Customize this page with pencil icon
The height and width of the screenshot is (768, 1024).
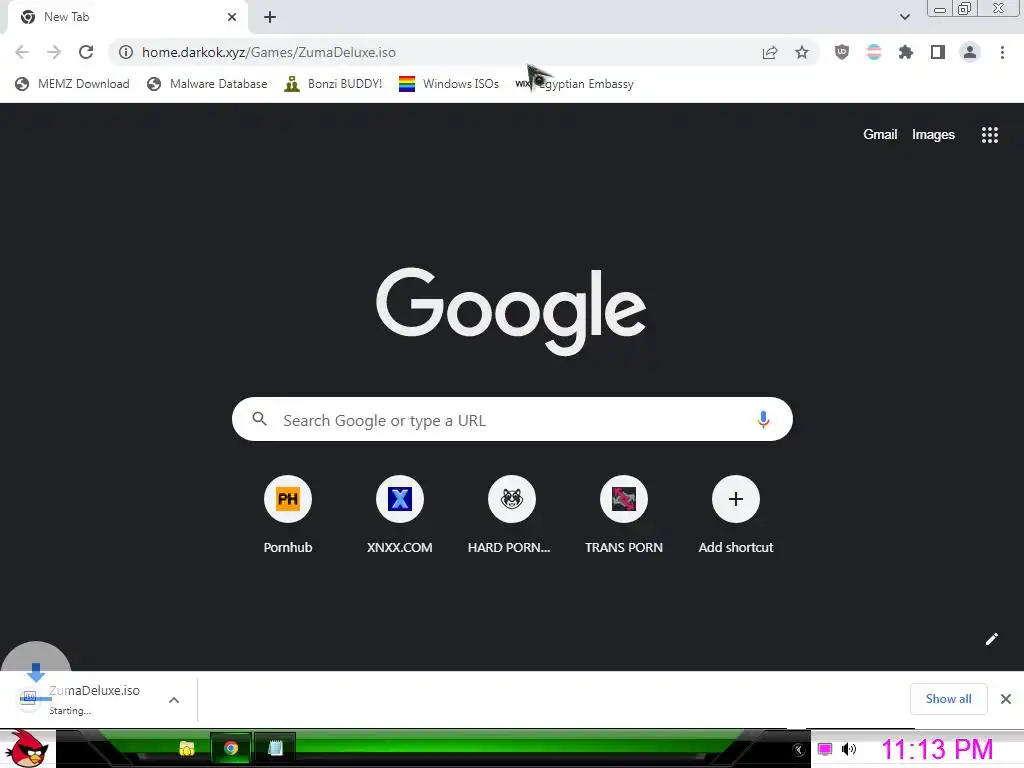click(x=991, y=639)
